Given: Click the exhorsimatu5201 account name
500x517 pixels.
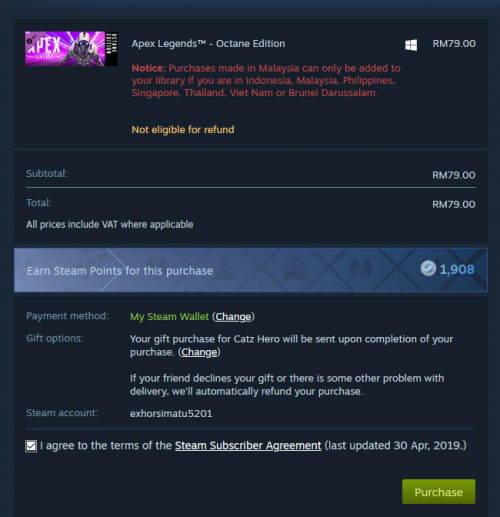Looking at the screenshot, I should point(171,414).
